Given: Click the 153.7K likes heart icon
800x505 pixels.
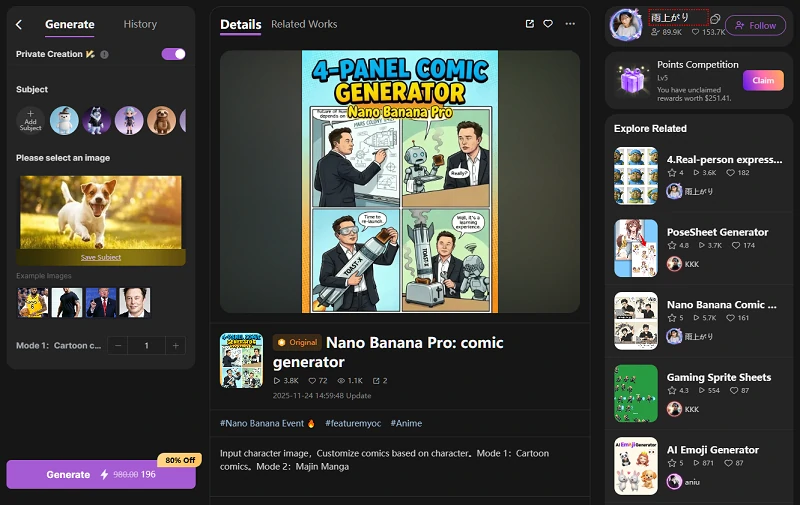Looking at the screenshot, I should (x=695, y=32).
